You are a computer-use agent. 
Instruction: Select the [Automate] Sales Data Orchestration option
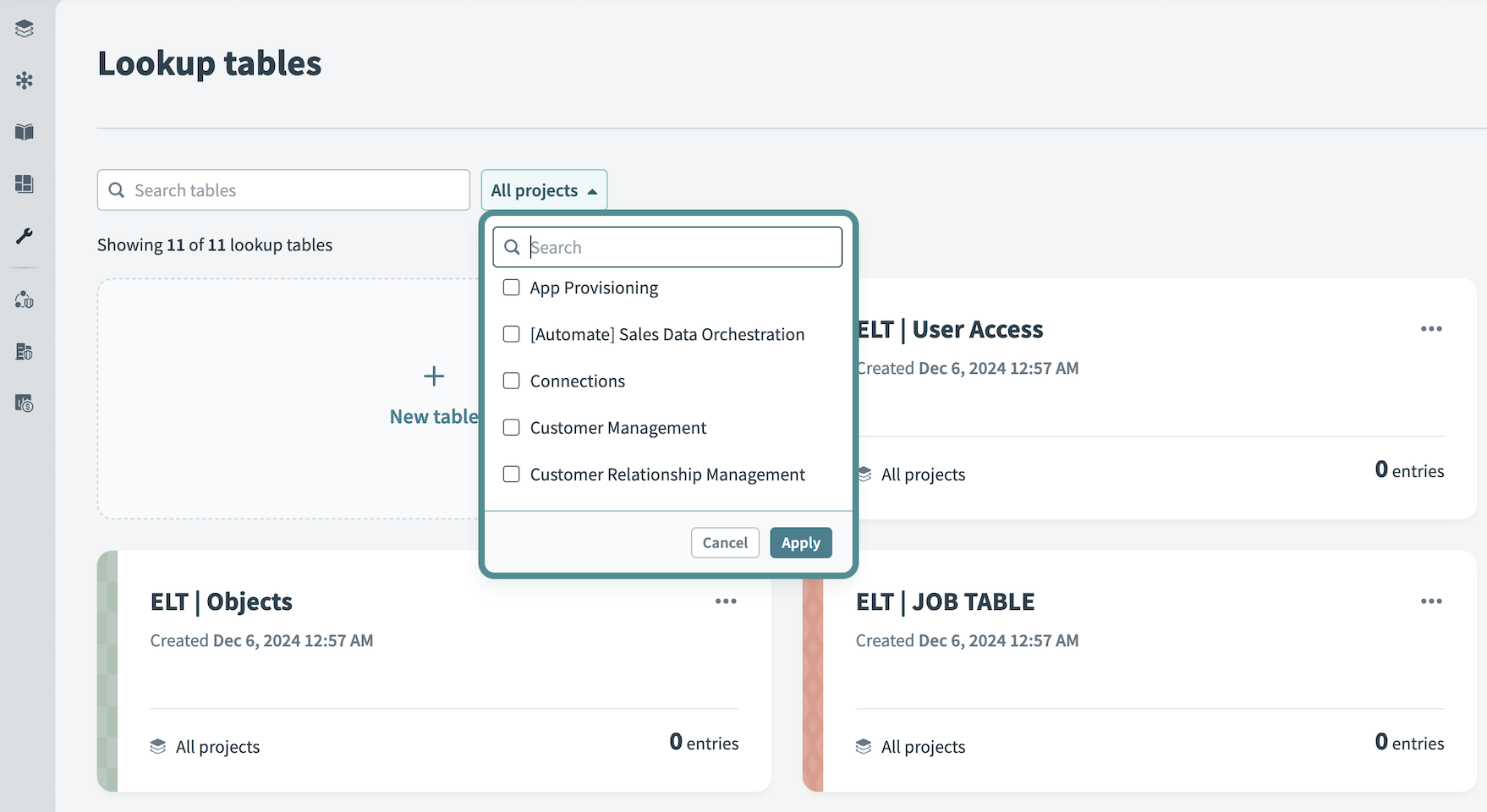(511, 334)
